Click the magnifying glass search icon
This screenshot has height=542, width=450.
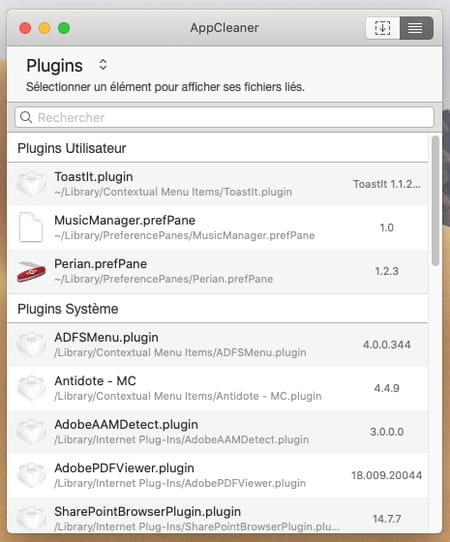pyautogui.click(x=26, y=117)
